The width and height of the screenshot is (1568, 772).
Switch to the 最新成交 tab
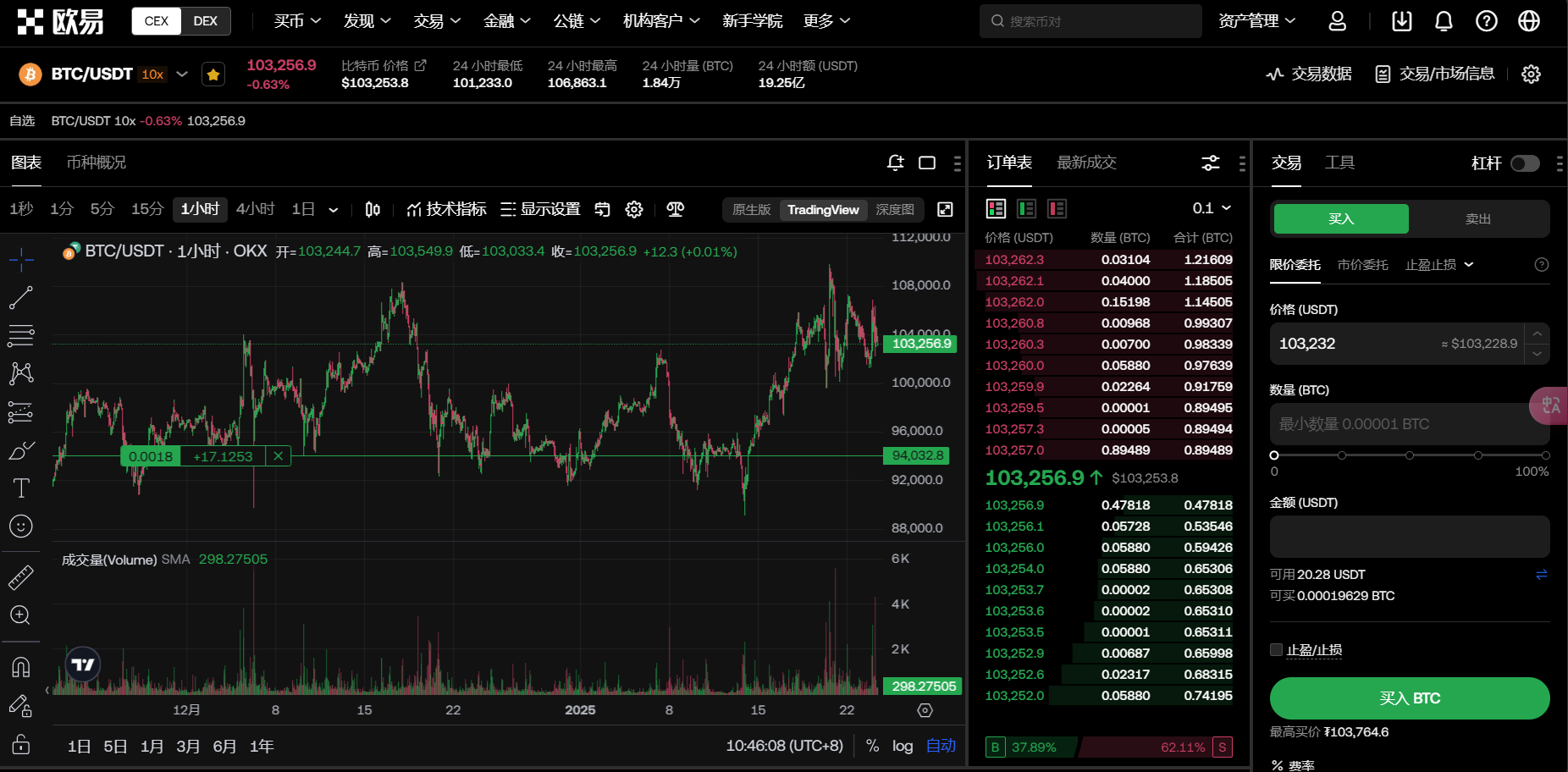point(1086,163)
